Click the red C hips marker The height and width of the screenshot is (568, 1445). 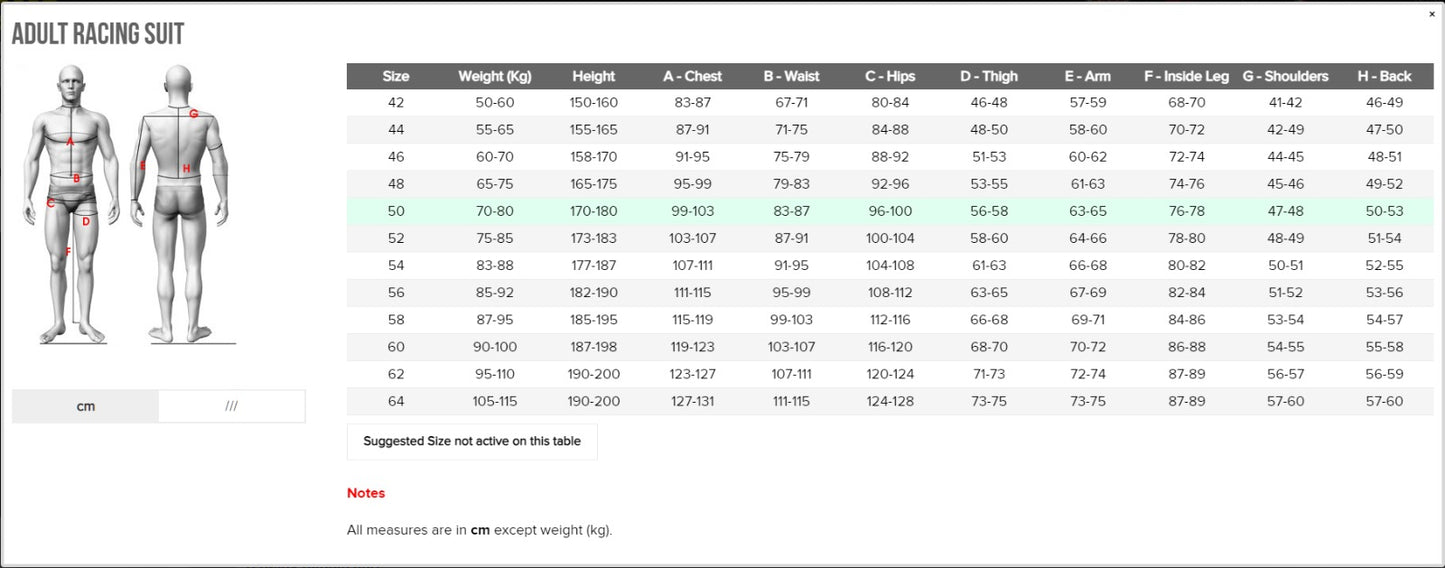pyautogui.click(x=50, y=203)
